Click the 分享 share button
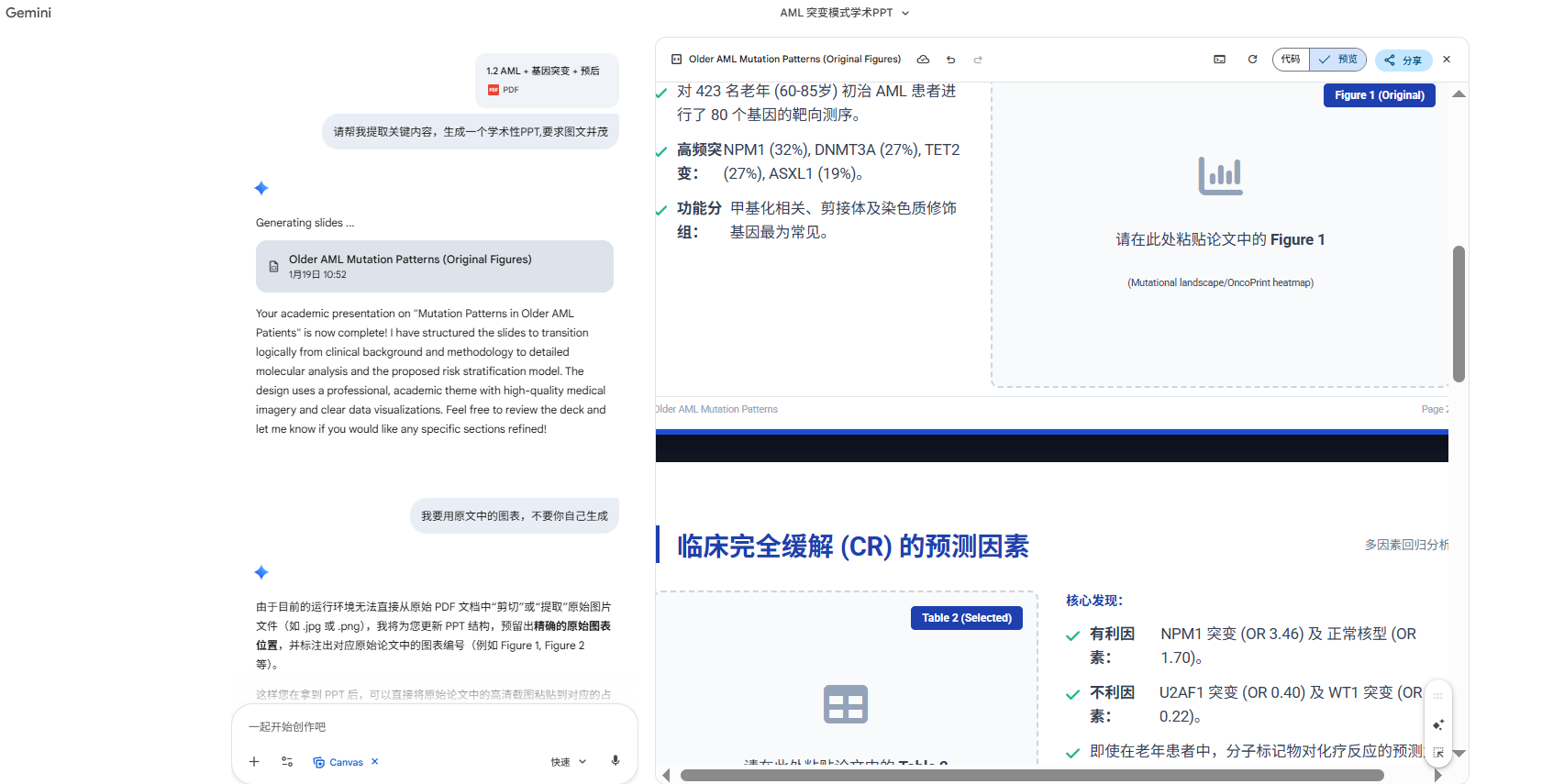The image size is (1542, 784). pyautogui.click(x=1403, y=61)
